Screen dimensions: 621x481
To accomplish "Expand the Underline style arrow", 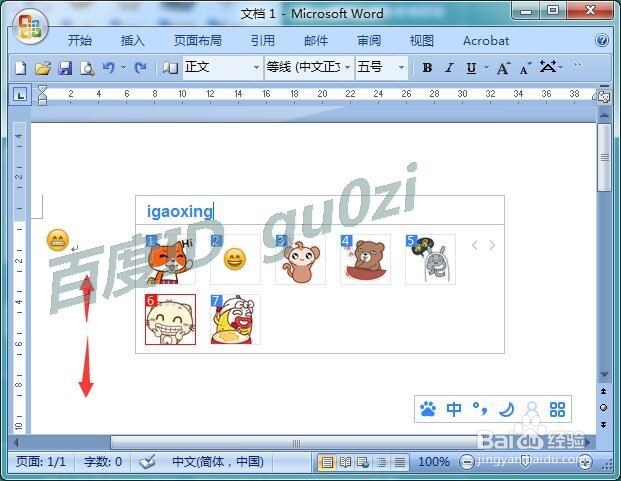I will pos(486,68).
